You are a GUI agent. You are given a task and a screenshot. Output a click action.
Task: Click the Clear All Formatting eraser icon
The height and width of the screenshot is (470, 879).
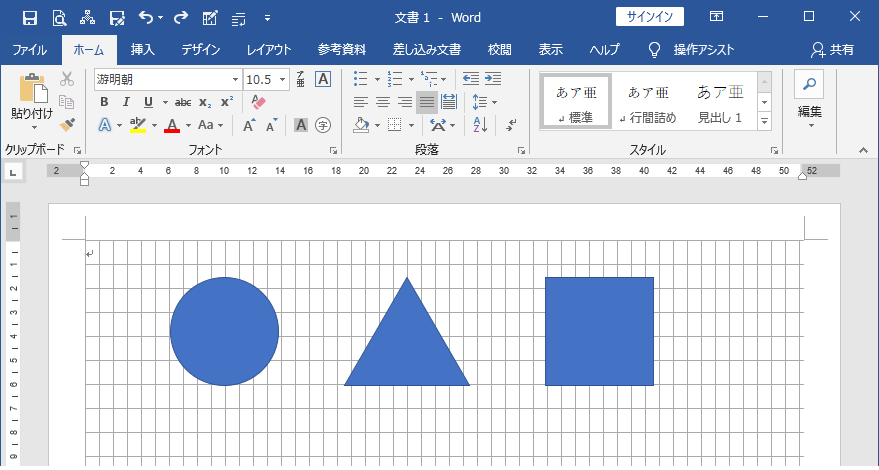[x=257, y=102]
